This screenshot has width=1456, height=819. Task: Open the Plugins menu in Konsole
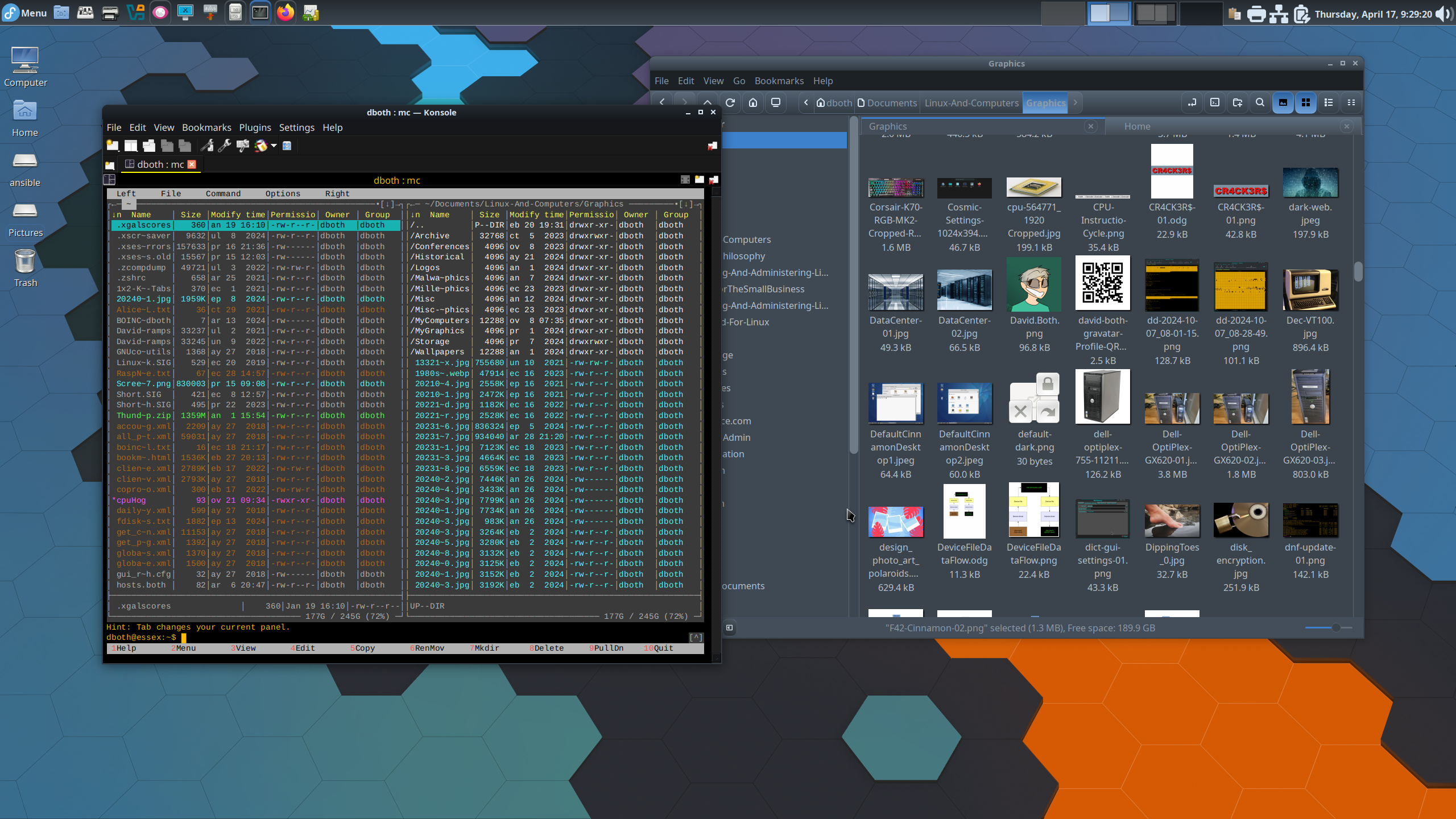point(255,127)
